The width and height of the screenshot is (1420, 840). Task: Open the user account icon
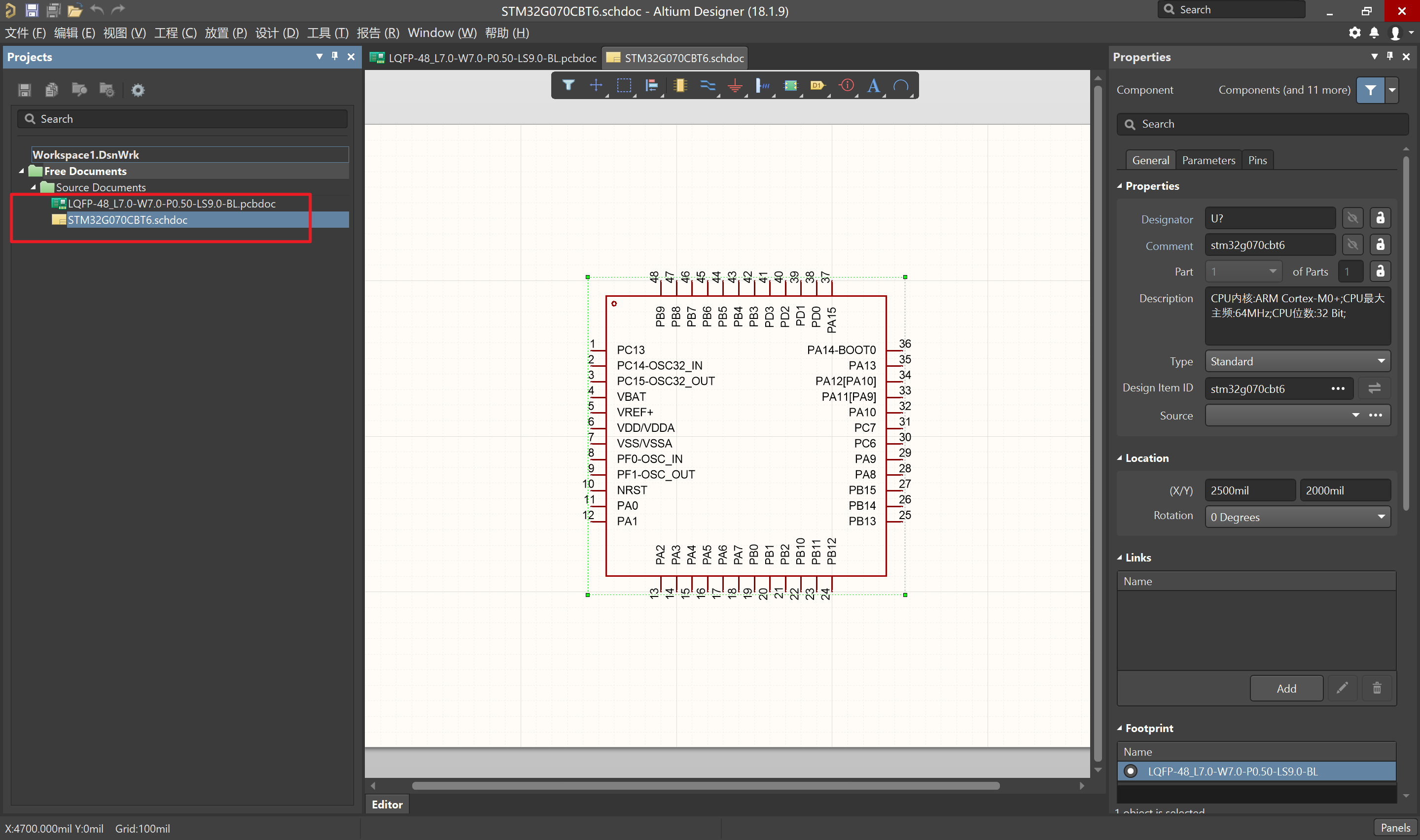[x=1395, y=34]
